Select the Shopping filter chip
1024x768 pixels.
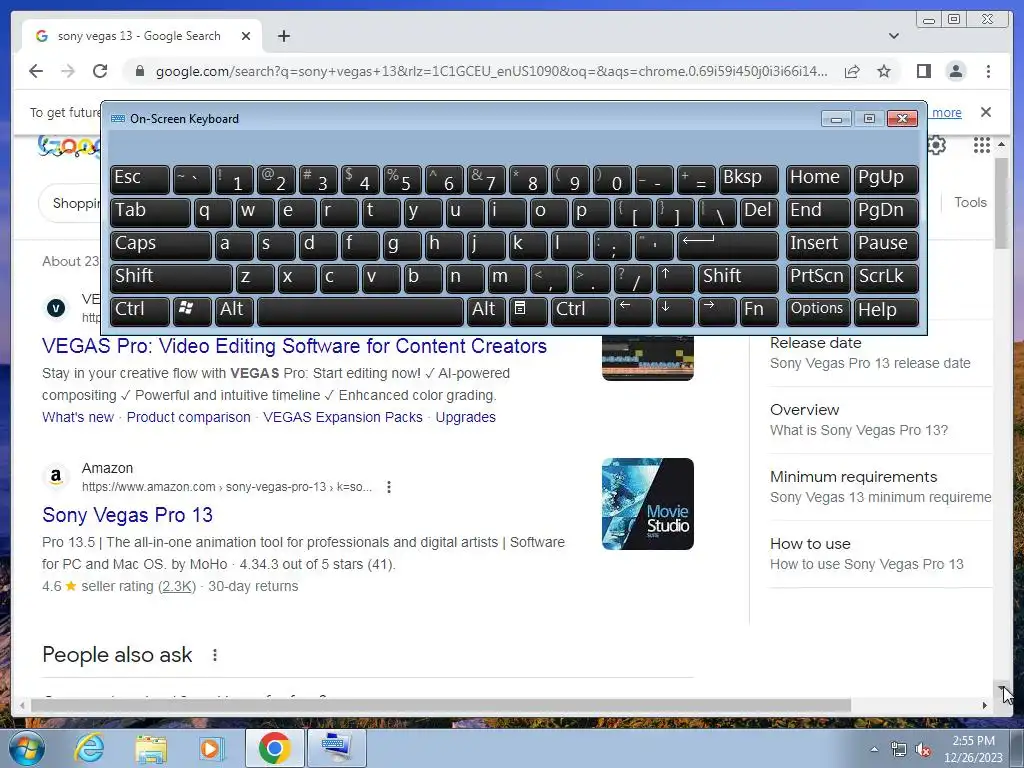(x=71, y=204)
